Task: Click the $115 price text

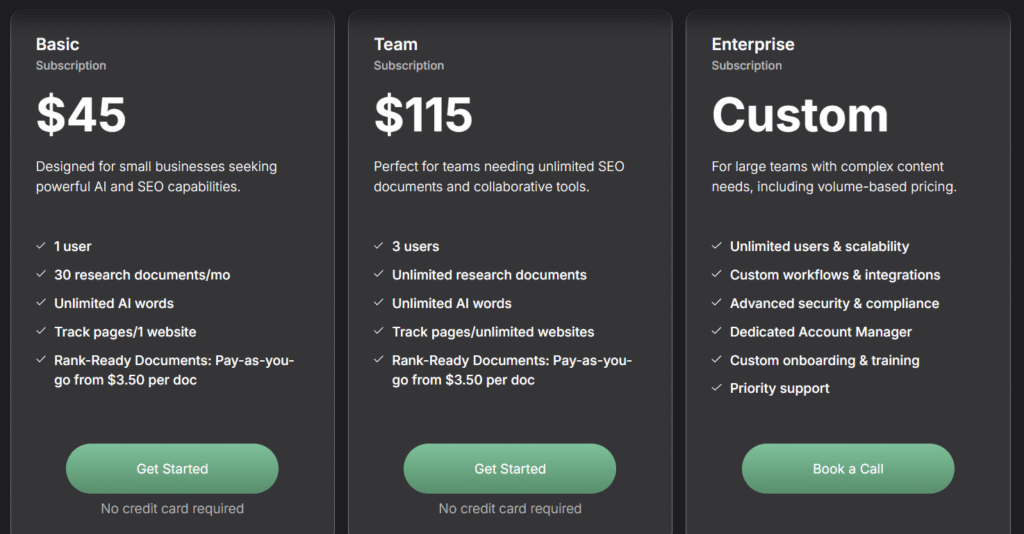Action: [423, 115]
